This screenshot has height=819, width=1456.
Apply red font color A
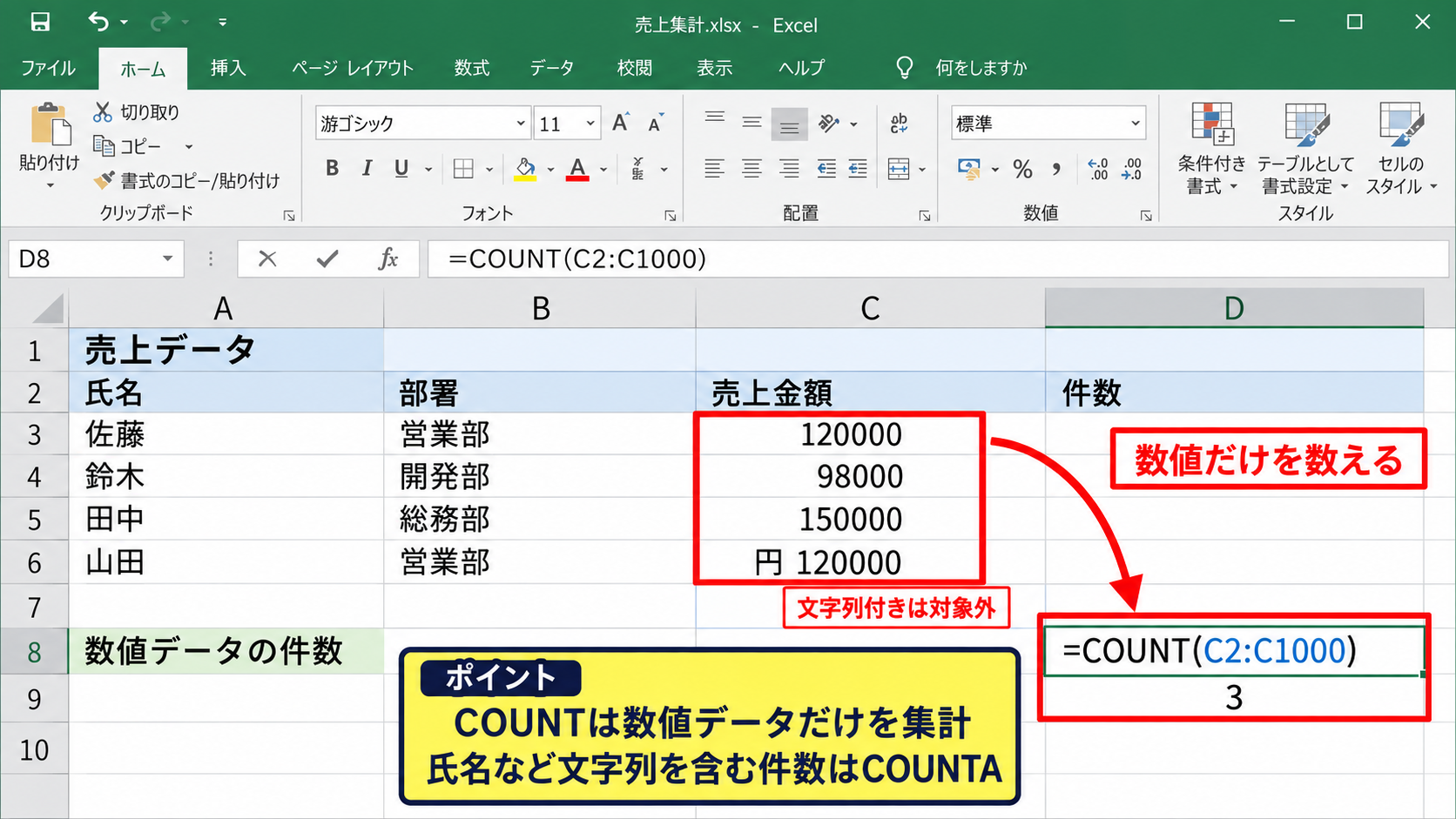tap(577, 168)
